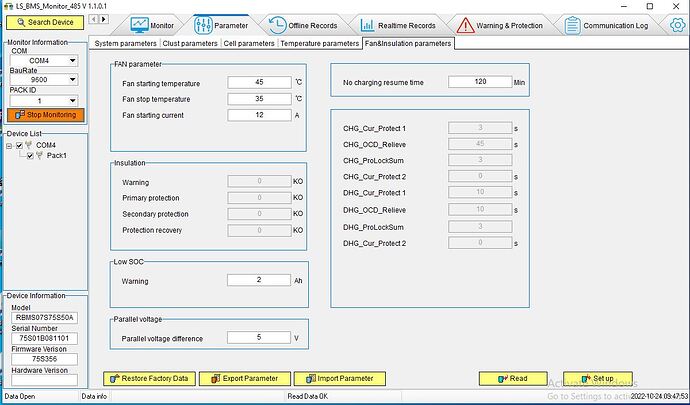Click the Offline Records clock icon
The height and width of the screenshot is (405, 690).
(x=277, y=25)
